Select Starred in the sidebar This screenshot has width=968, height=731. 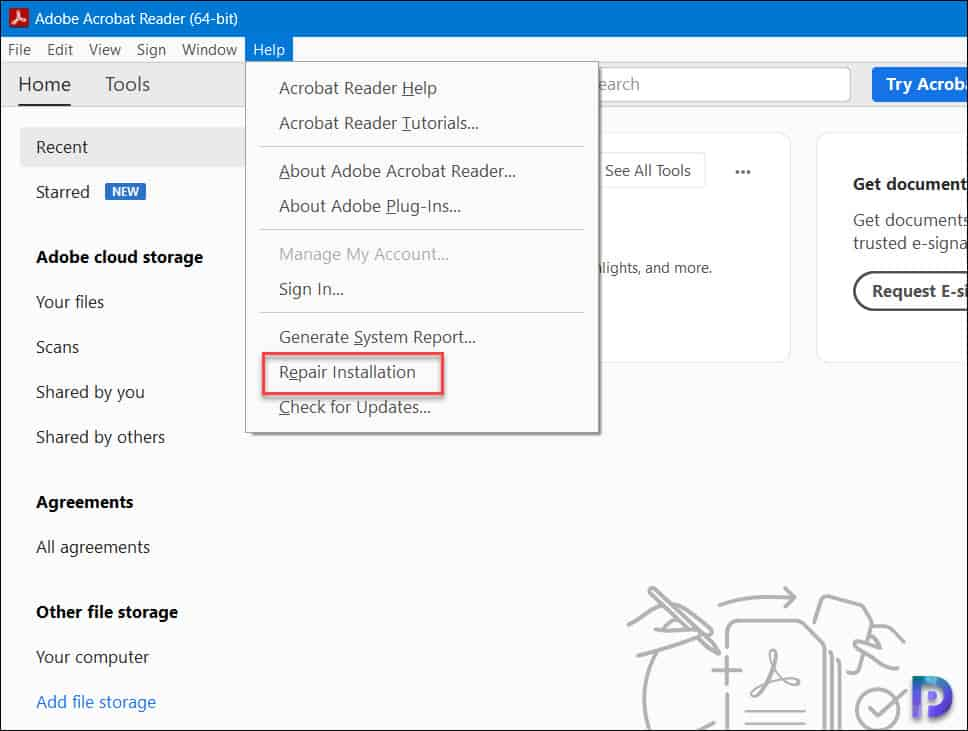pos(62,192)
